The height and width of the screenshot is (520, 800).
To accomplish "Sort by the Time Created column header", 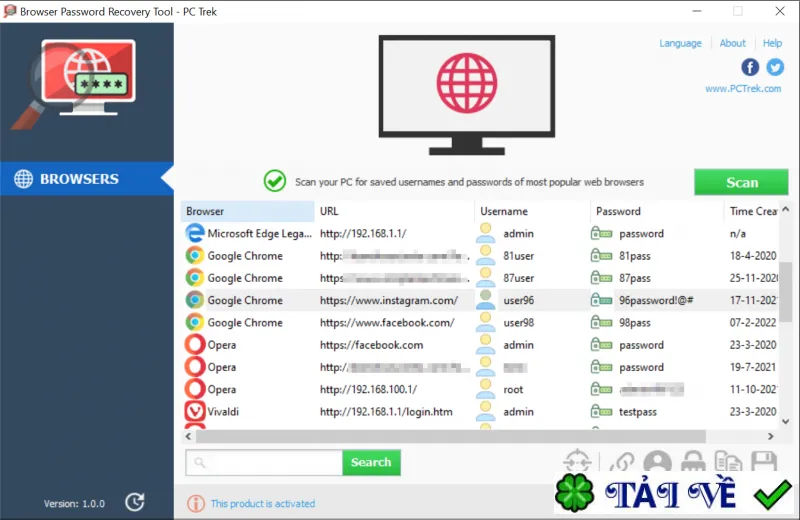I will [x=753, y=211].
